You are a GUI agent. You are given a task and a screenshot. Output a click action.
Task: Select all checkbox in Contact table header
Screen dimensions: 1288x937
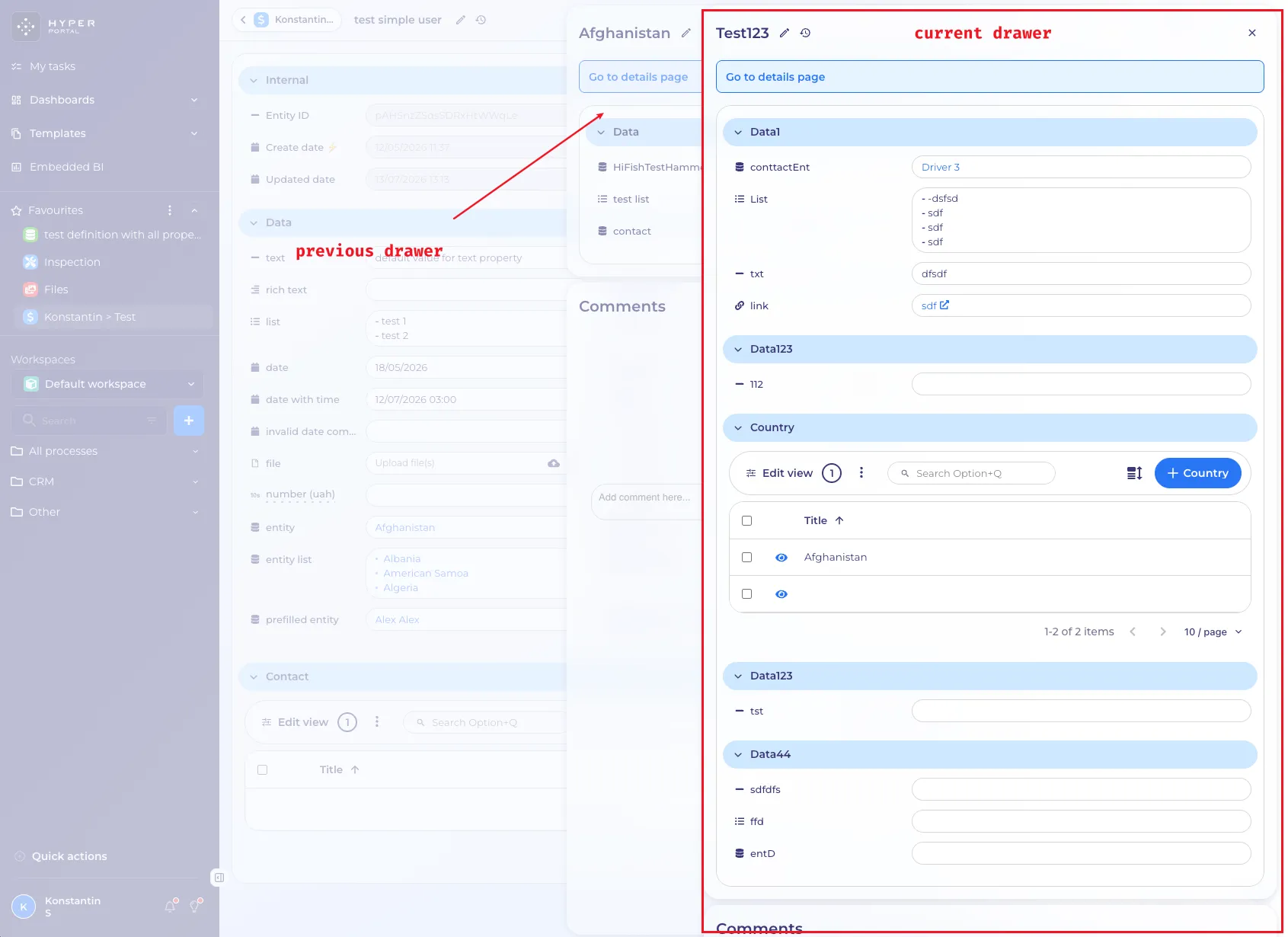263,769
